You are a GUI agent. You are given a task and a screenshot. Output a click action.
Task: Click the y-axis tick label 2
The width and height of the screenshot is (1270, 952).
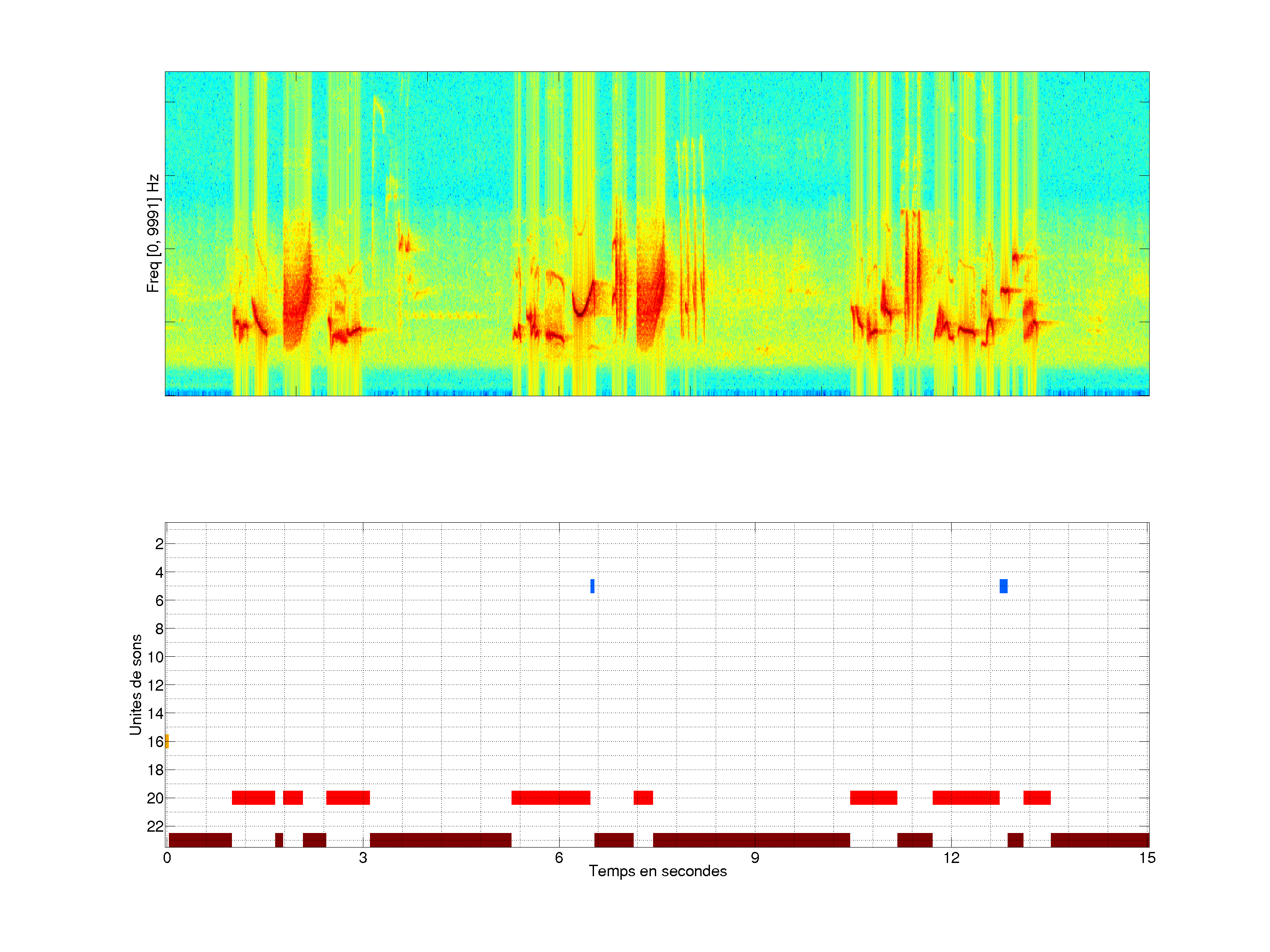pyautogui.click(x=159, y=544)
